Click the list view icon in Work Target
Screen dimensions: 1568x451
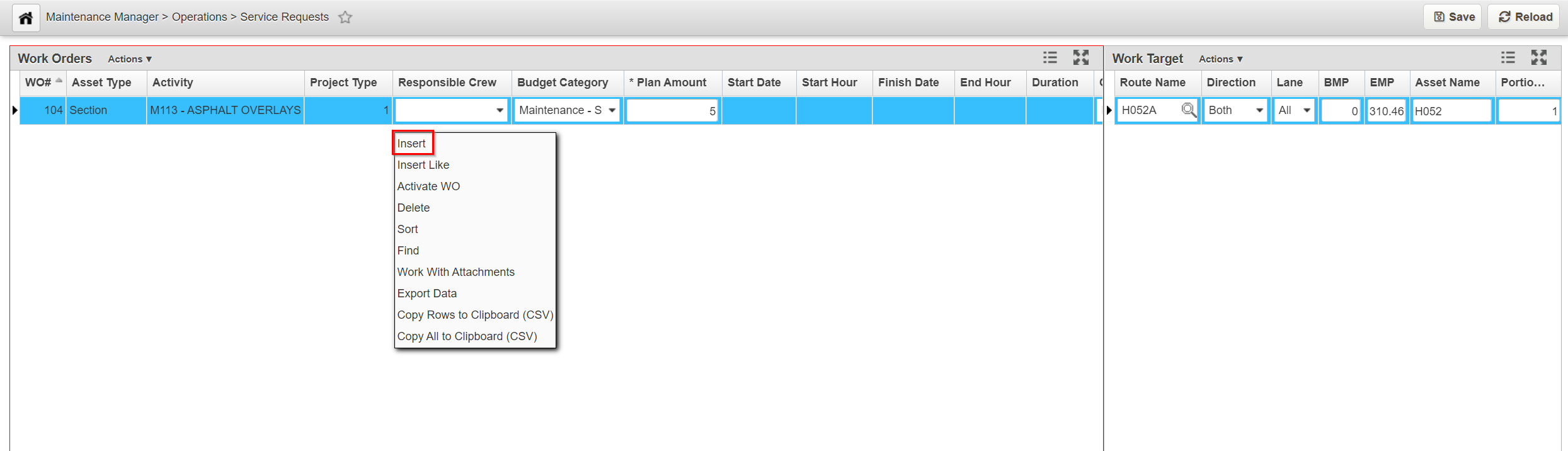1508,58
